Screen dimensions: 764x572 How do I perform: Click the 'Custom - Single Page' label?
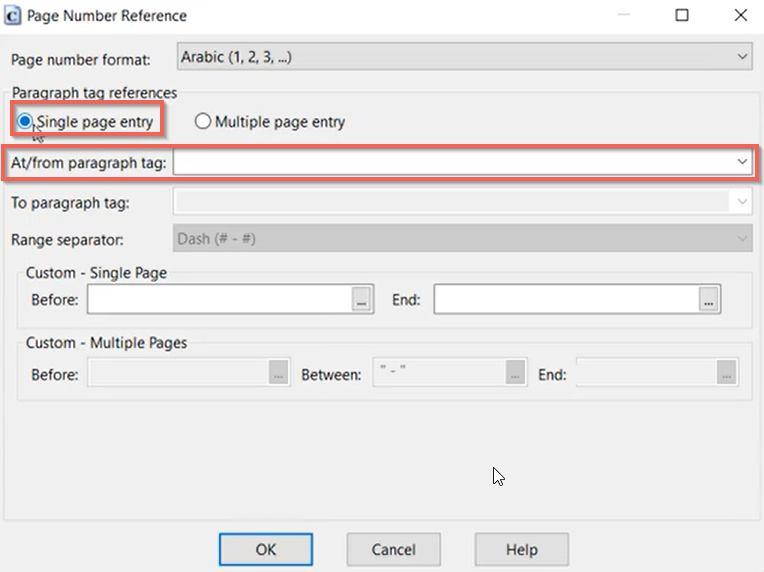click(x=96, y=273)
